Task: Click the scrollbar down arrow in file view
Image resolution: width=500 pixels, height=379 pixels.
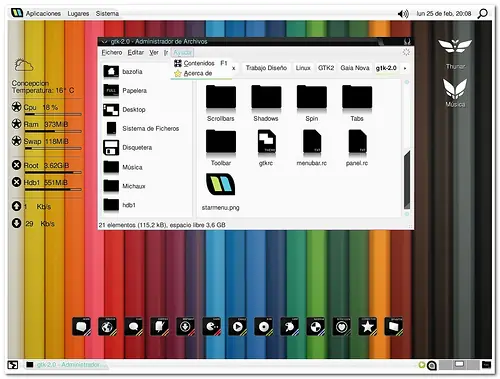Action: tap(407, 214)
